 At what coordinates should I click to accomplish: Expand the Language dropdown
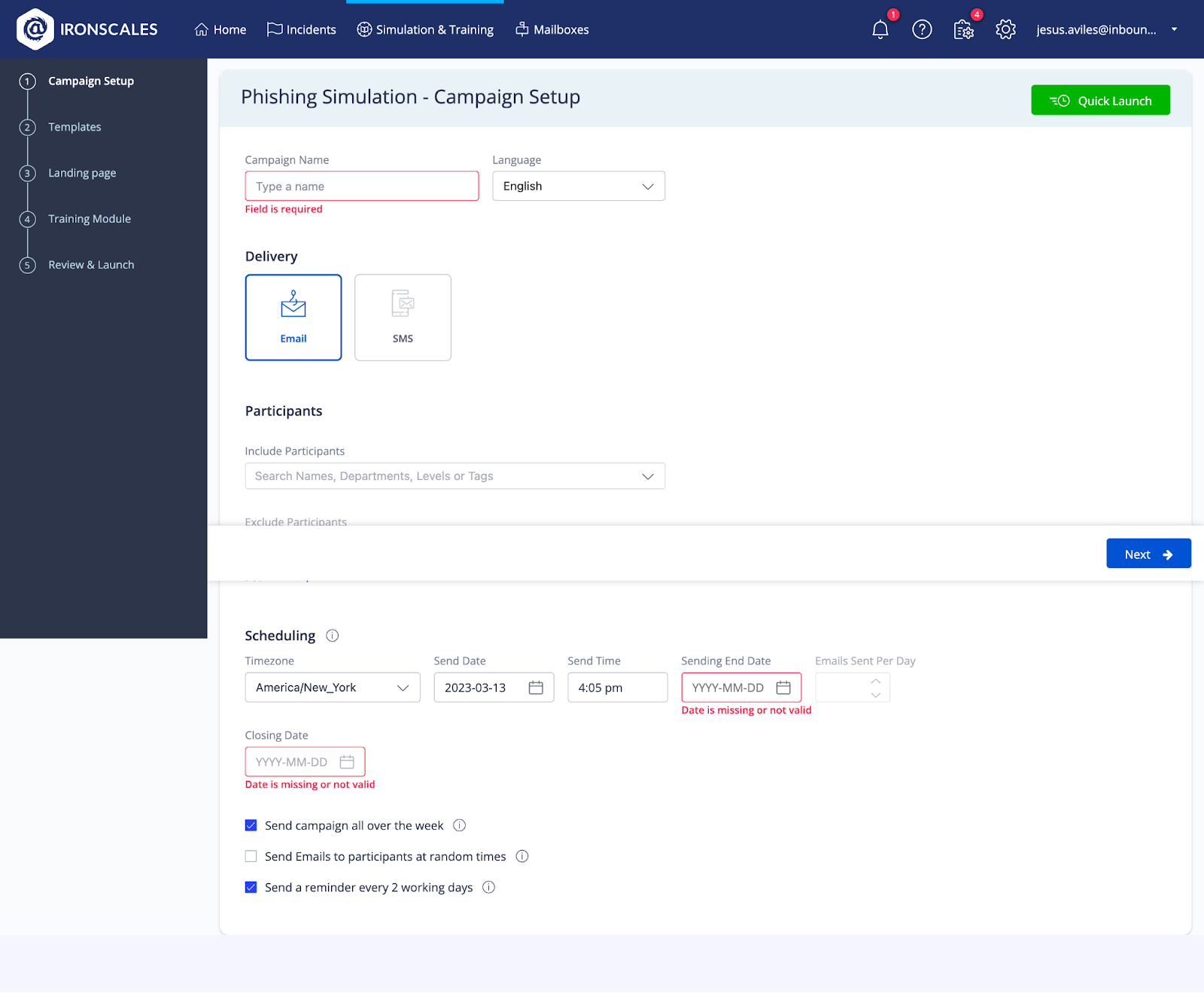578,186
